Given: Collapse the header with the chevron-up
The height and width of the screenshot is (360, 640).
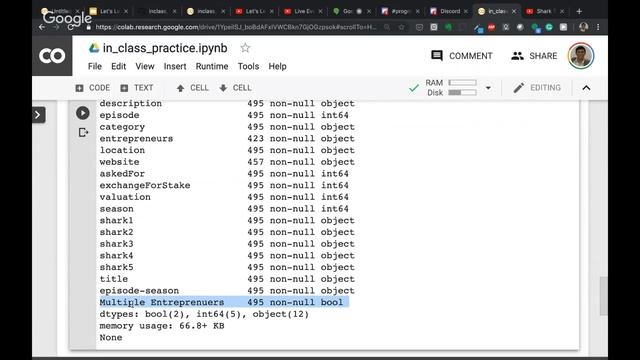Looking at the screenshot, I should [586, 88].
